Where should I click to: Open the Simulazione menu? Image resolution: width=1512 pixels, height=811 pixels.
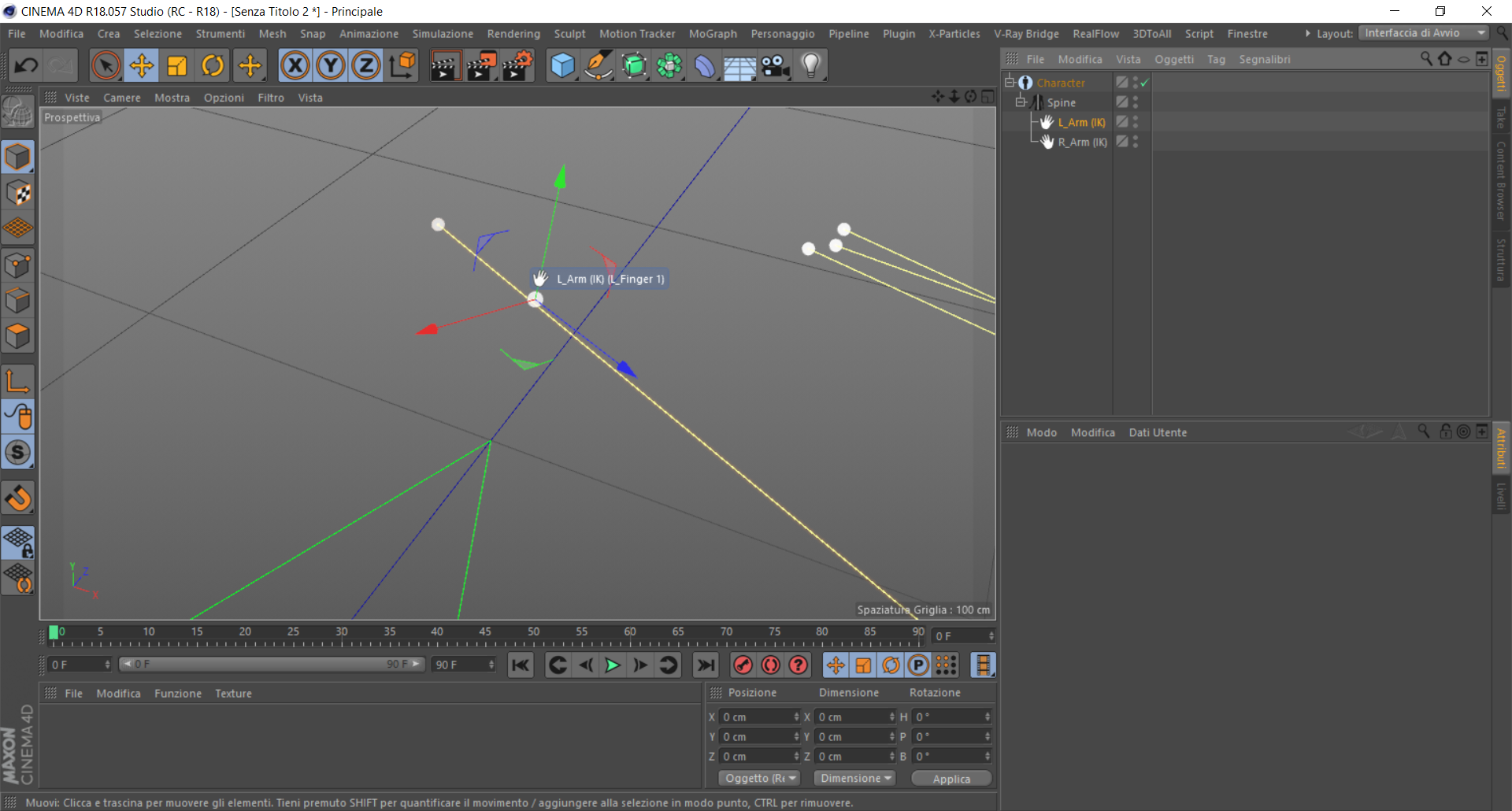443,34
